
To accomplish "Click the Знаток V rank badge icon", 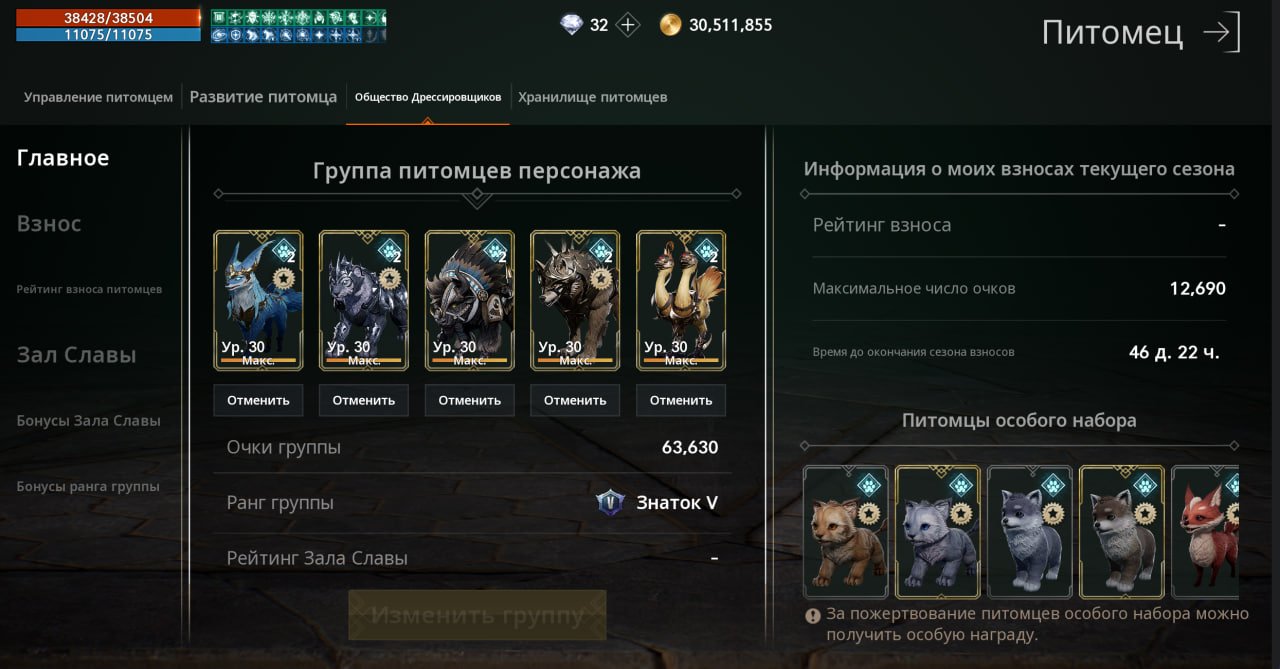I will point(610,502).
